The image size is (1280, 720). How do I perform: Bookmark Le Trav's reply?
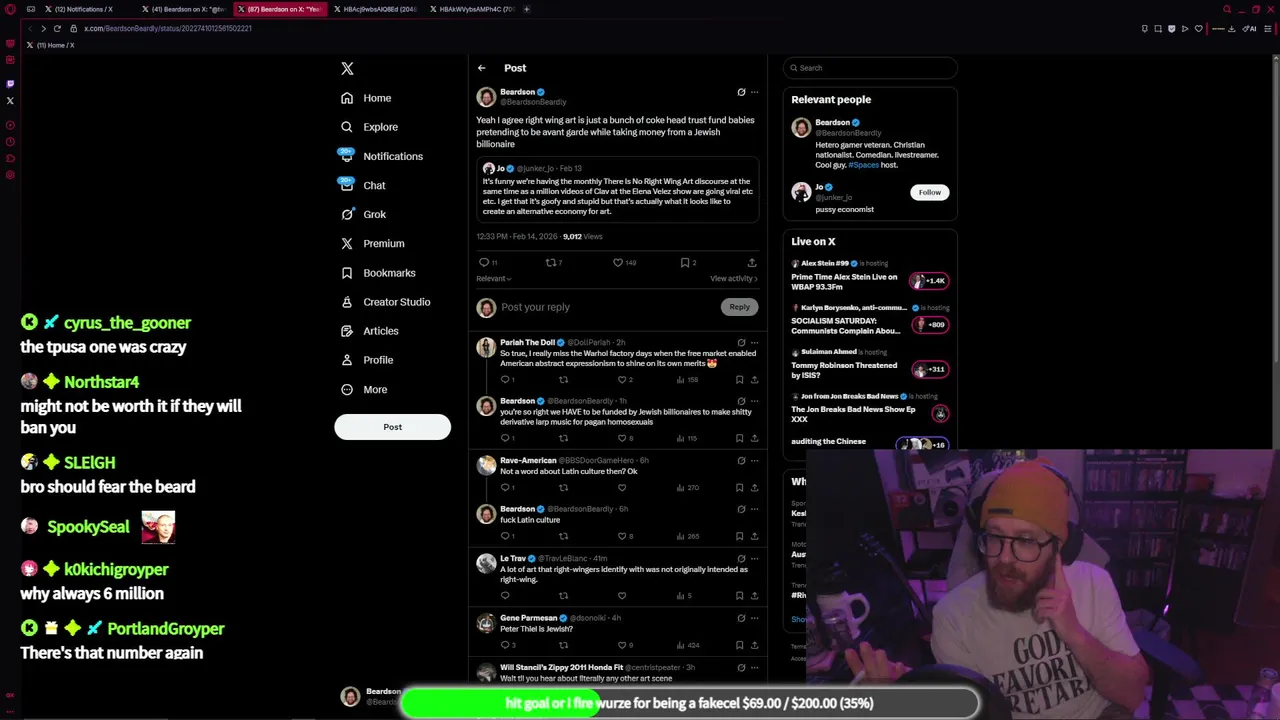(x=739, y=595)
